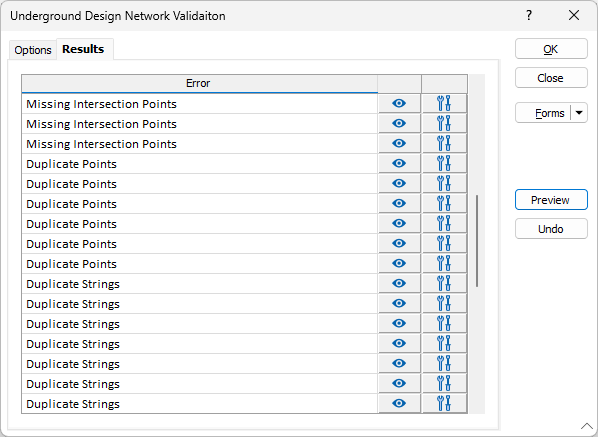Open the Forms dropdown arrow
598x437 pixels.
pyautogui.click(x=579, y=113)
